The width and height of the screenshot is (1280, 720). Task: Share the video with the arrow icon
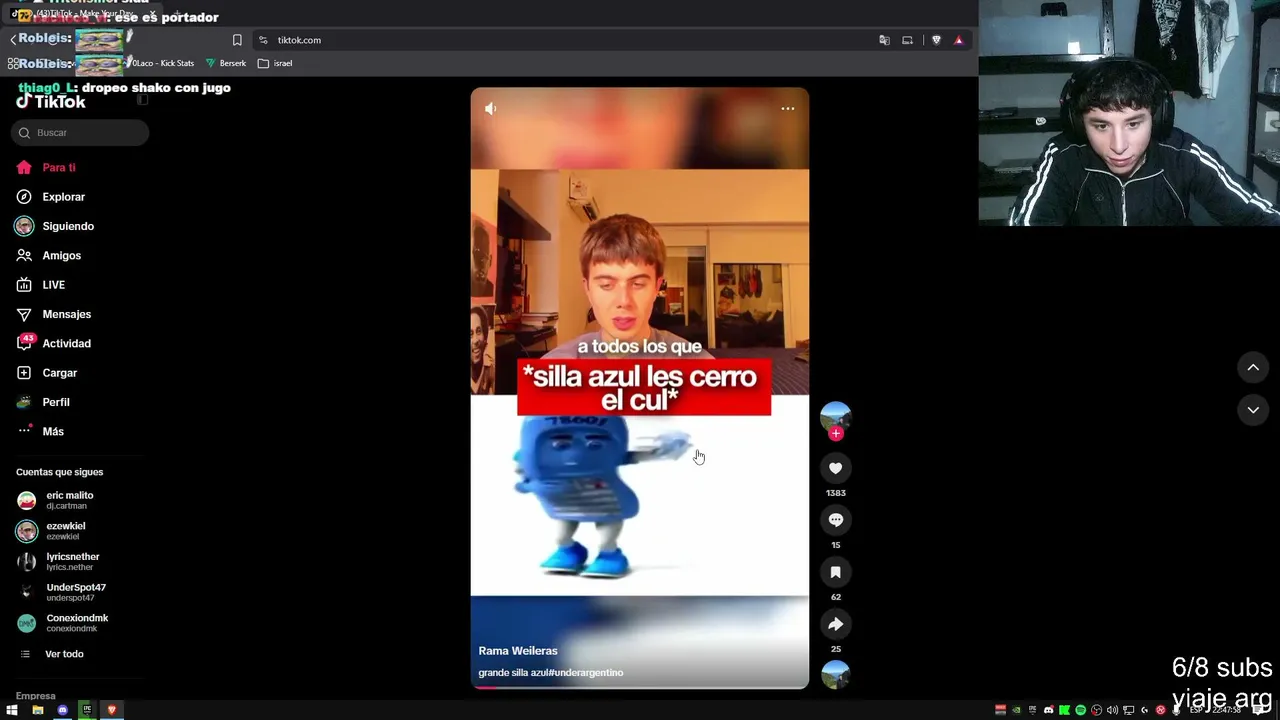click(836, 624)
